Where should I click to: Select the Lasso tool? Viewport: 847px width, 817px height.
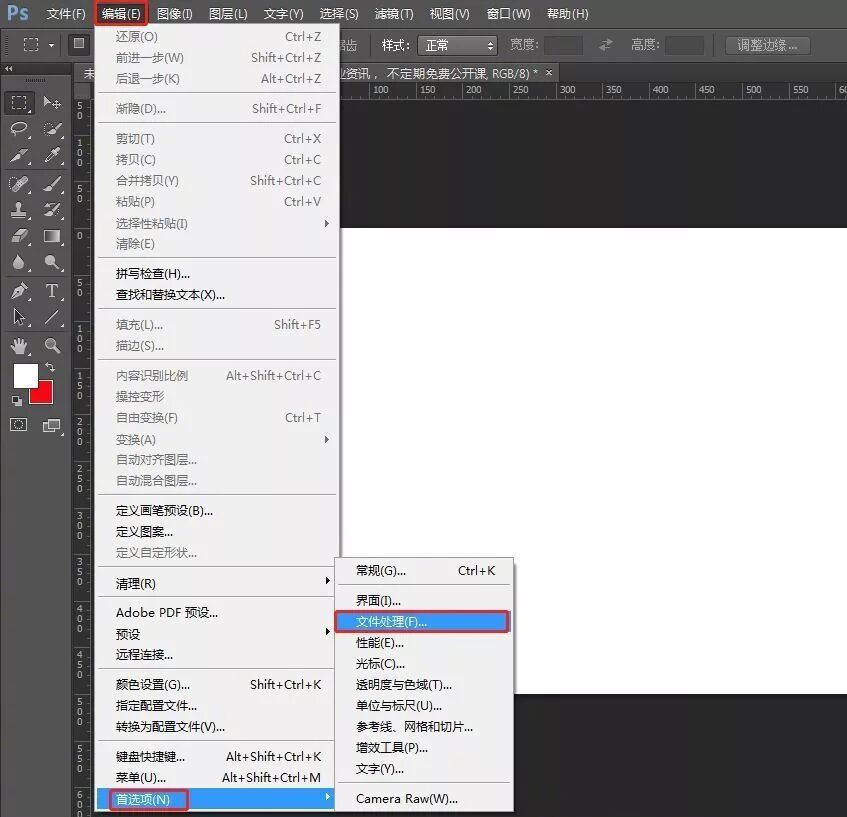click(x=18, y=130)
